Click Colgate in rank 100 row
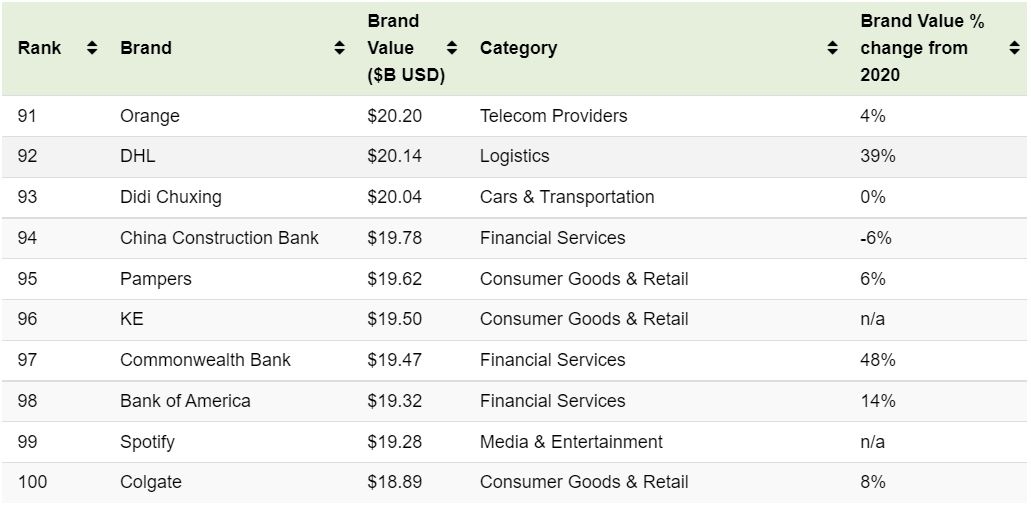 (151, 482)
